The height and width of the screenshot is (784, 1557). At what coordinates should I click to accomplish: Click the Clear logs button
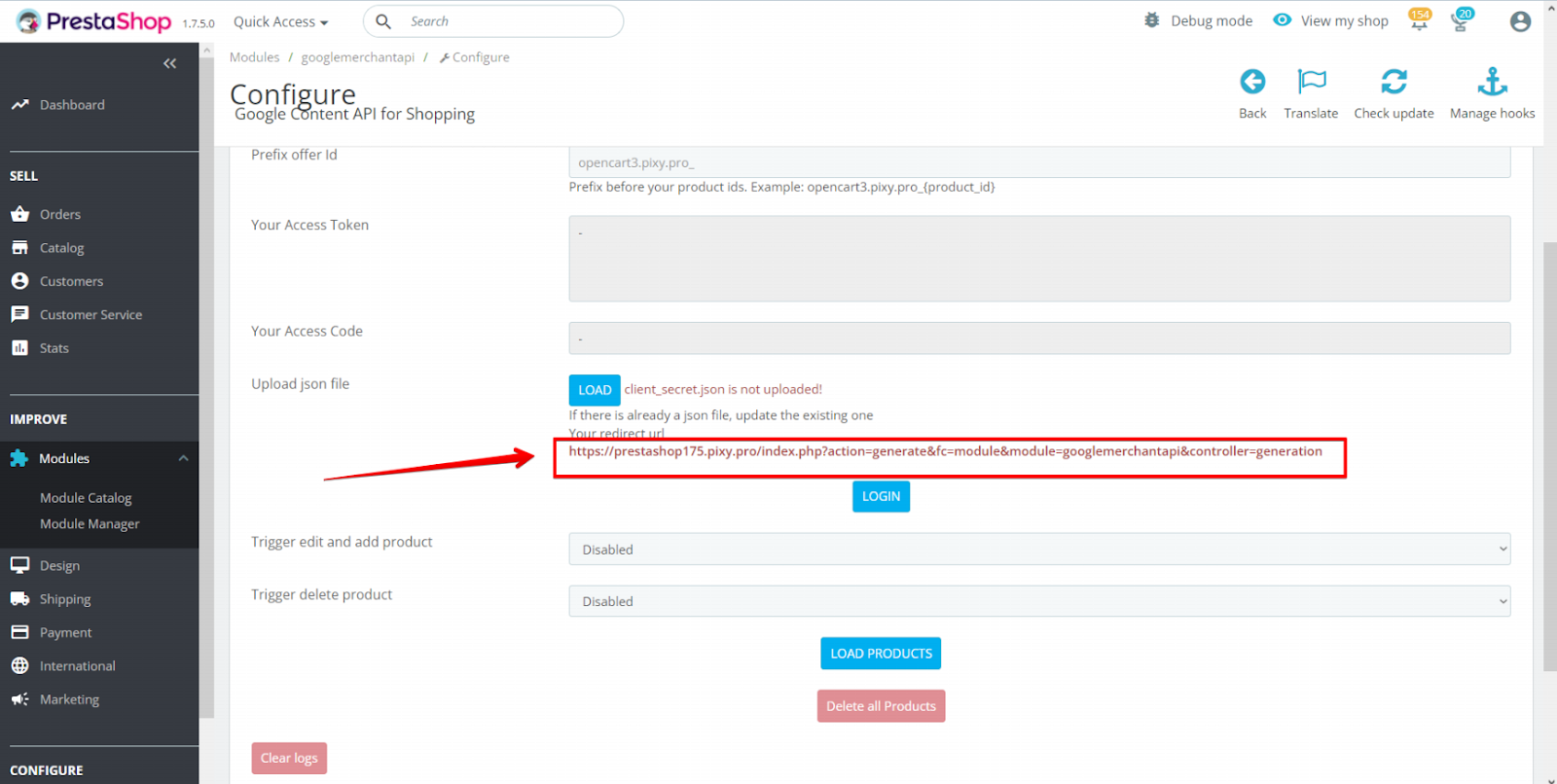(x=289, y=759)
